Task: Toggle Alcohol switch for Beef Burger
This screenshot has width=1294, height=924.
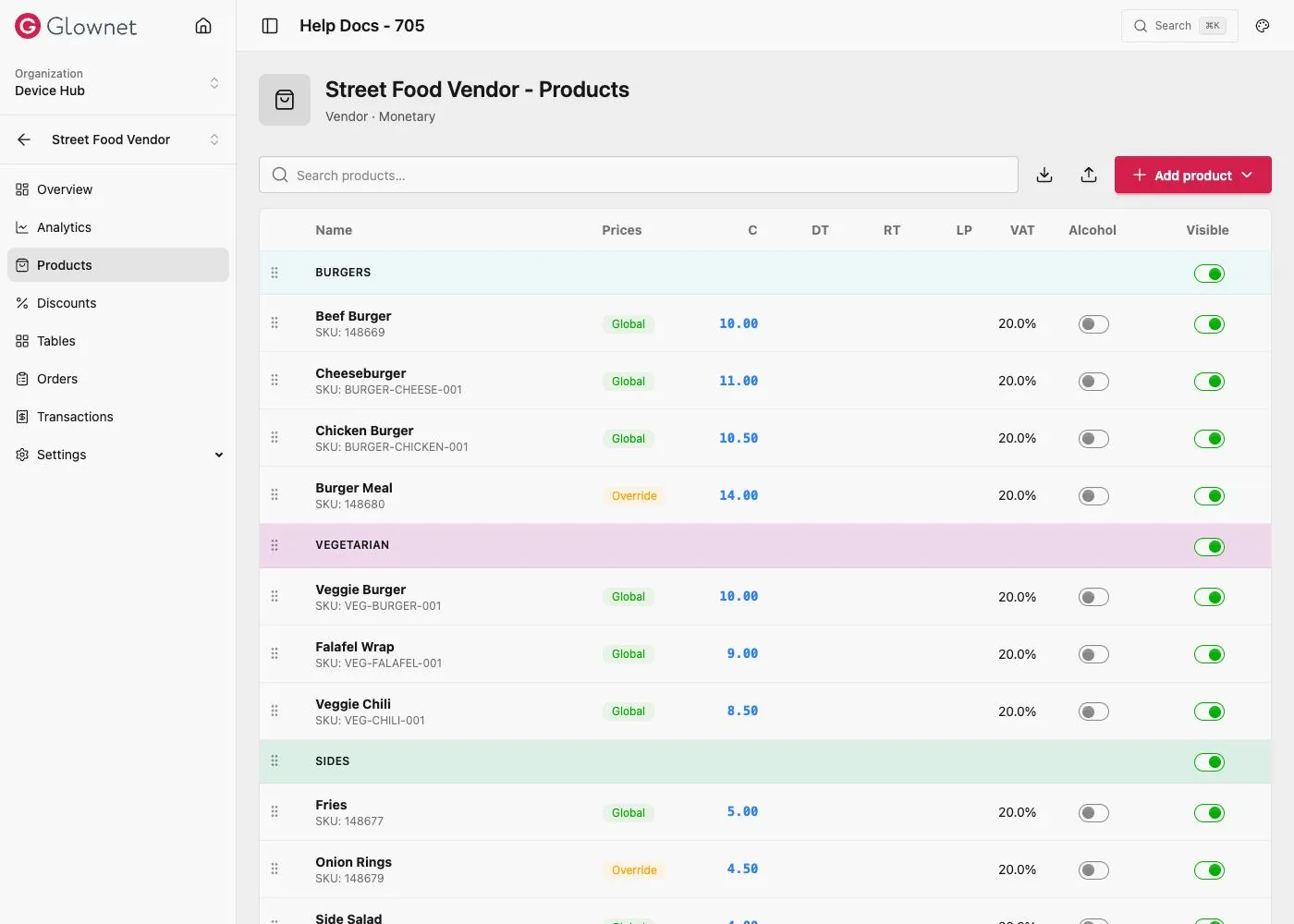Action: click(1093, 324)
